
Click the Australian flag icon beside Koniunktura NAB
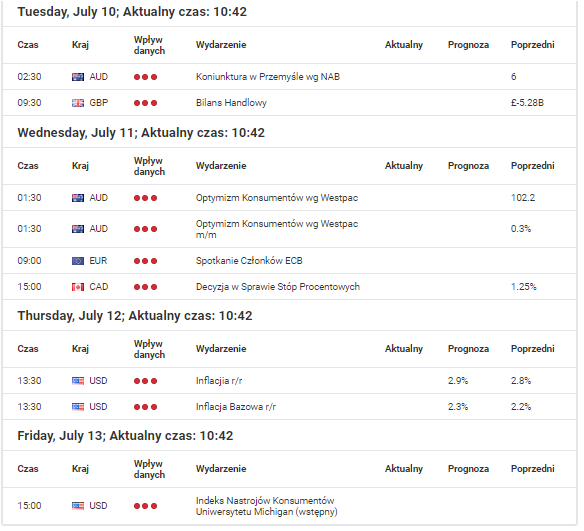[78, 77]
